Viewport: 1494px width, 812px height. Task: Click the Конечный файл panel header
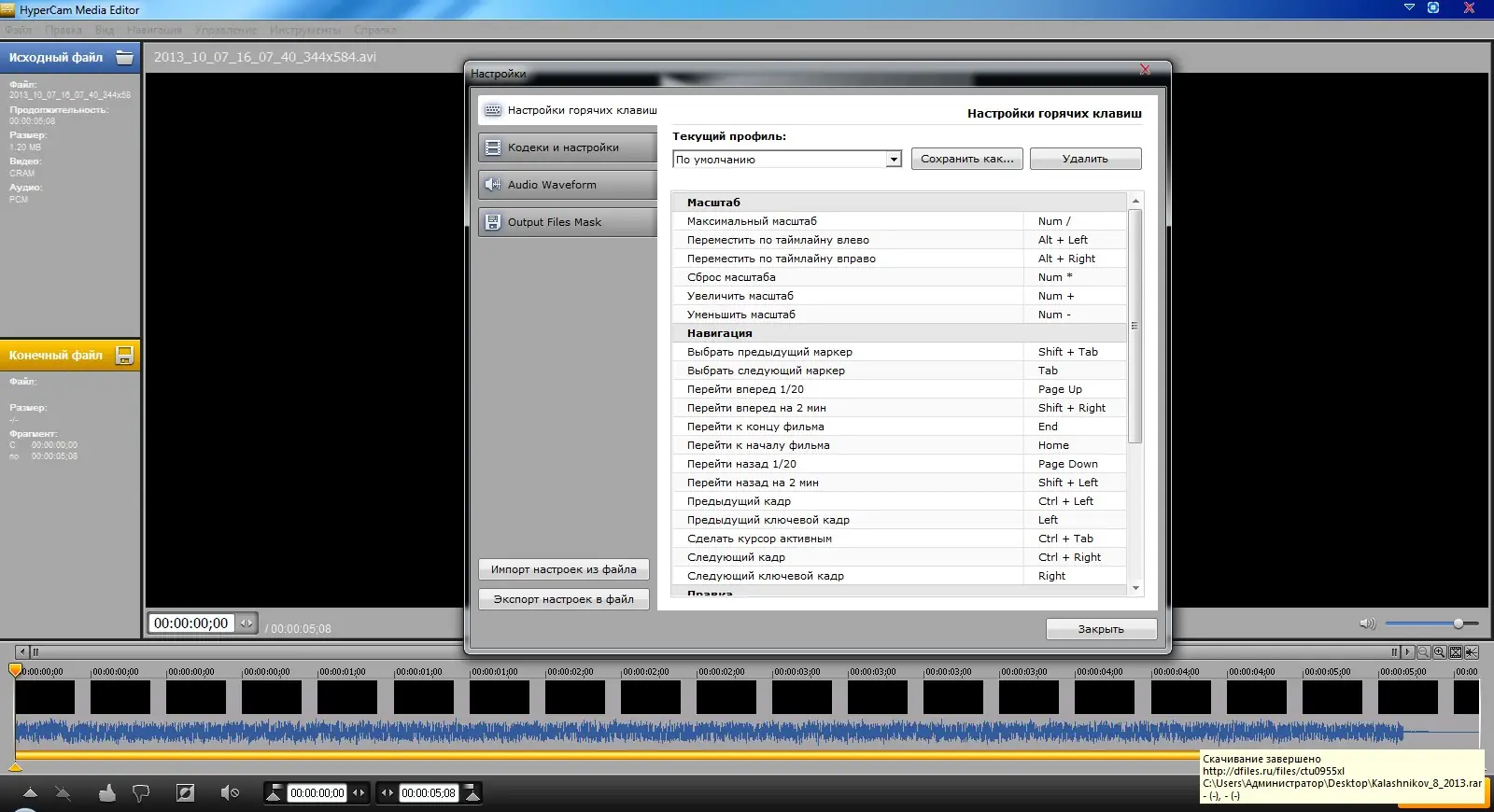click(70, 355)
